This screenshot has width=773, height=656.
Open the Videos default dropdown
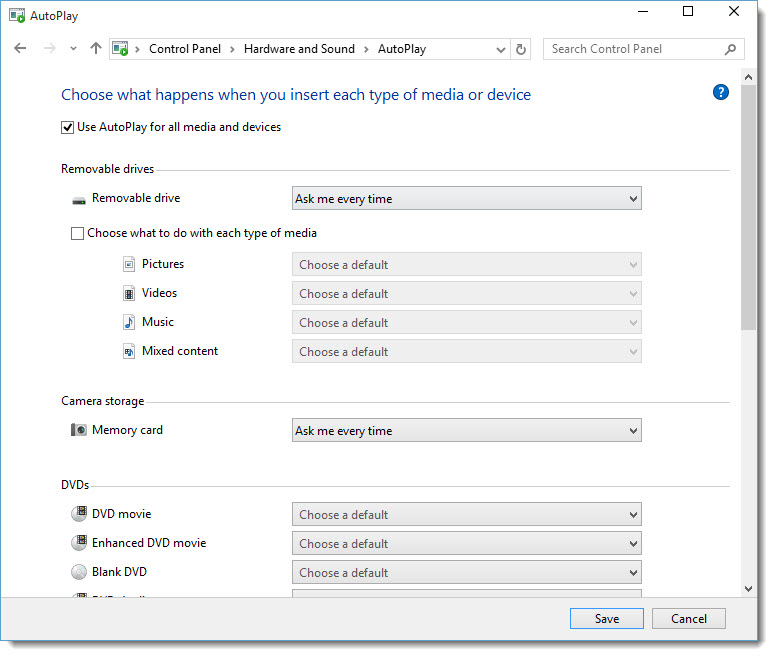(x=466, y=294)
